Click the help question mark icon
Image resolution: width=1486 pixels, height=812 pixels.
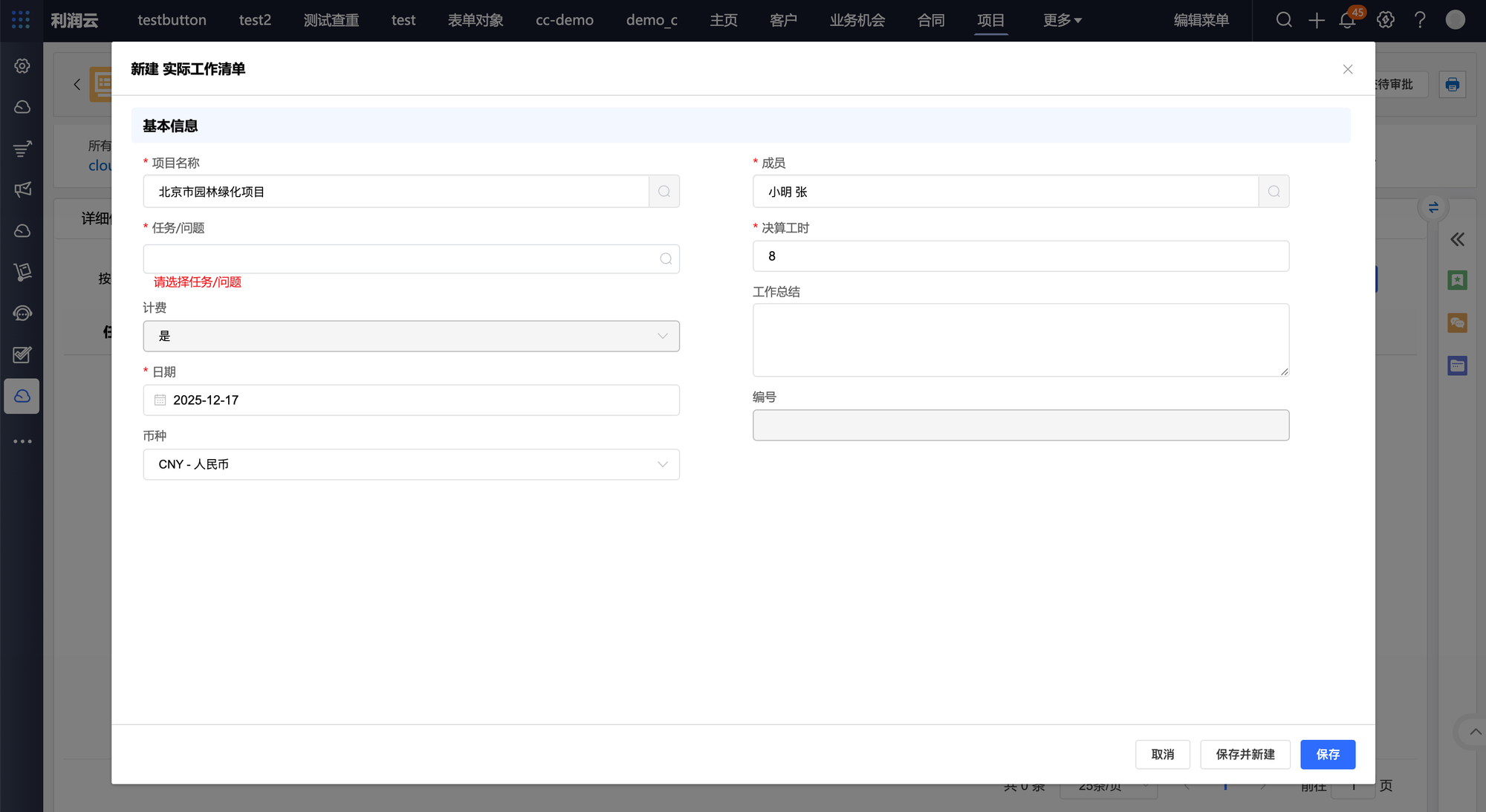(1420, 20)
